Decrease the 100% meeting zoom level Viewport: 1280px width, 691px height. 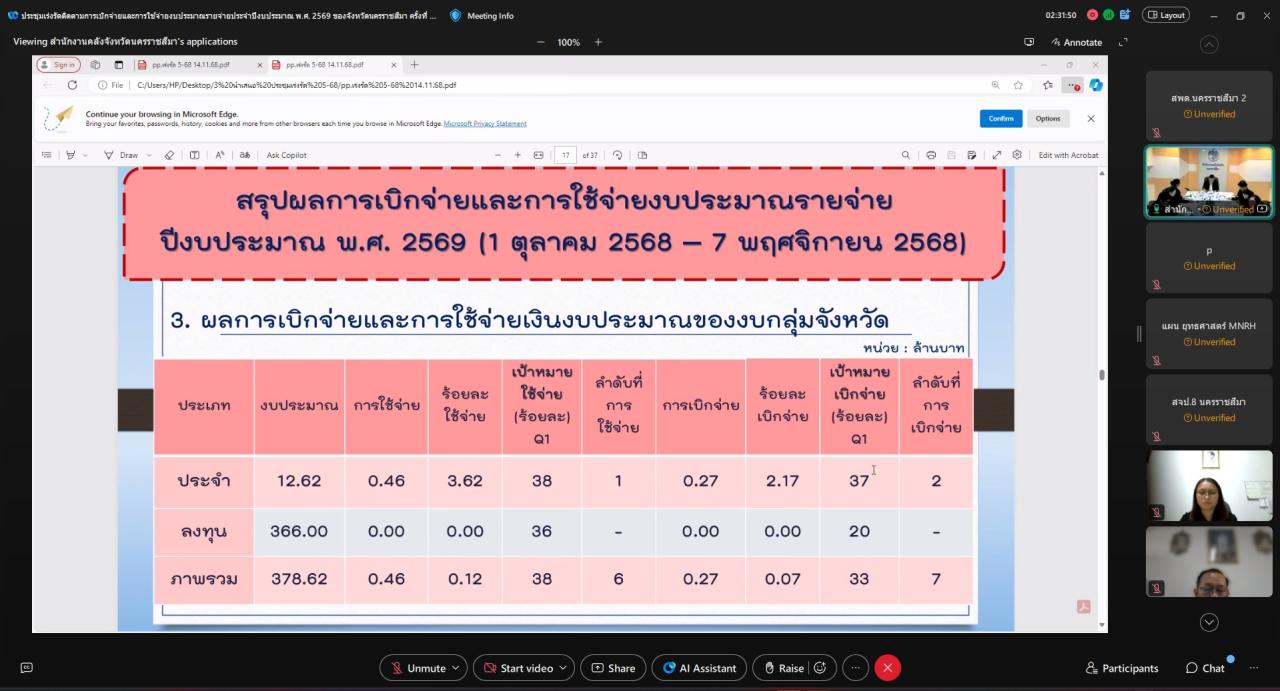coord(540,42)
